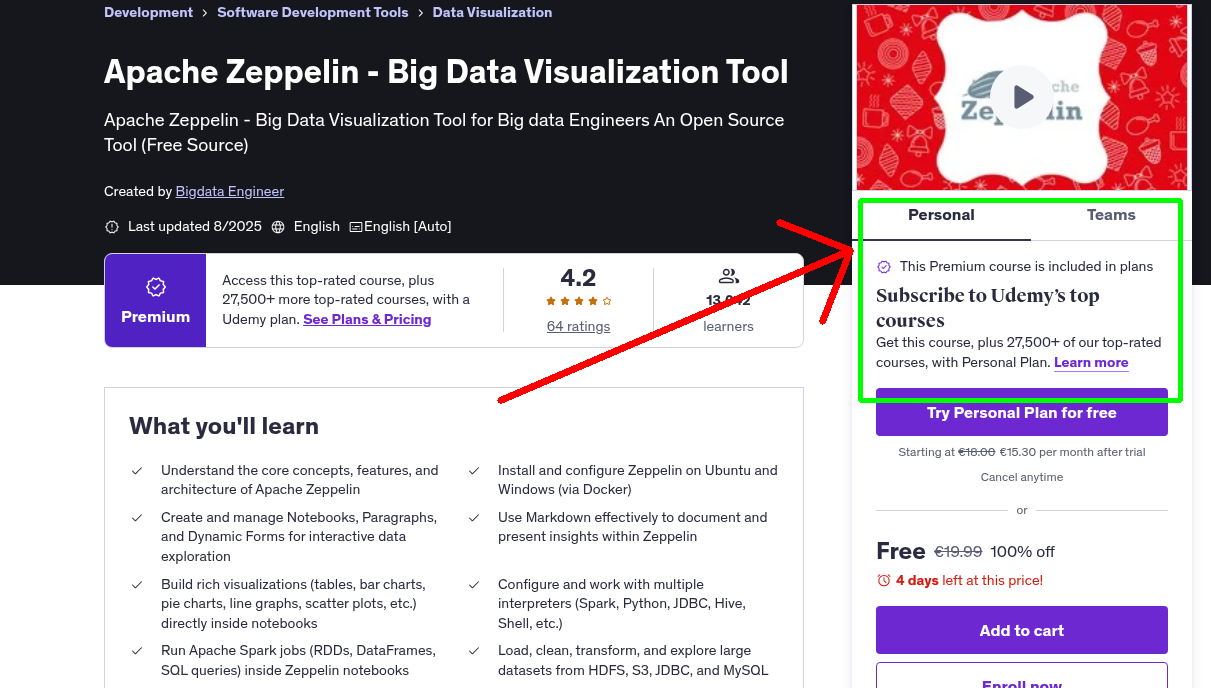1211x688 pixels.
Task: View the 64 ratings link
Action: click(x=578, y=326)
